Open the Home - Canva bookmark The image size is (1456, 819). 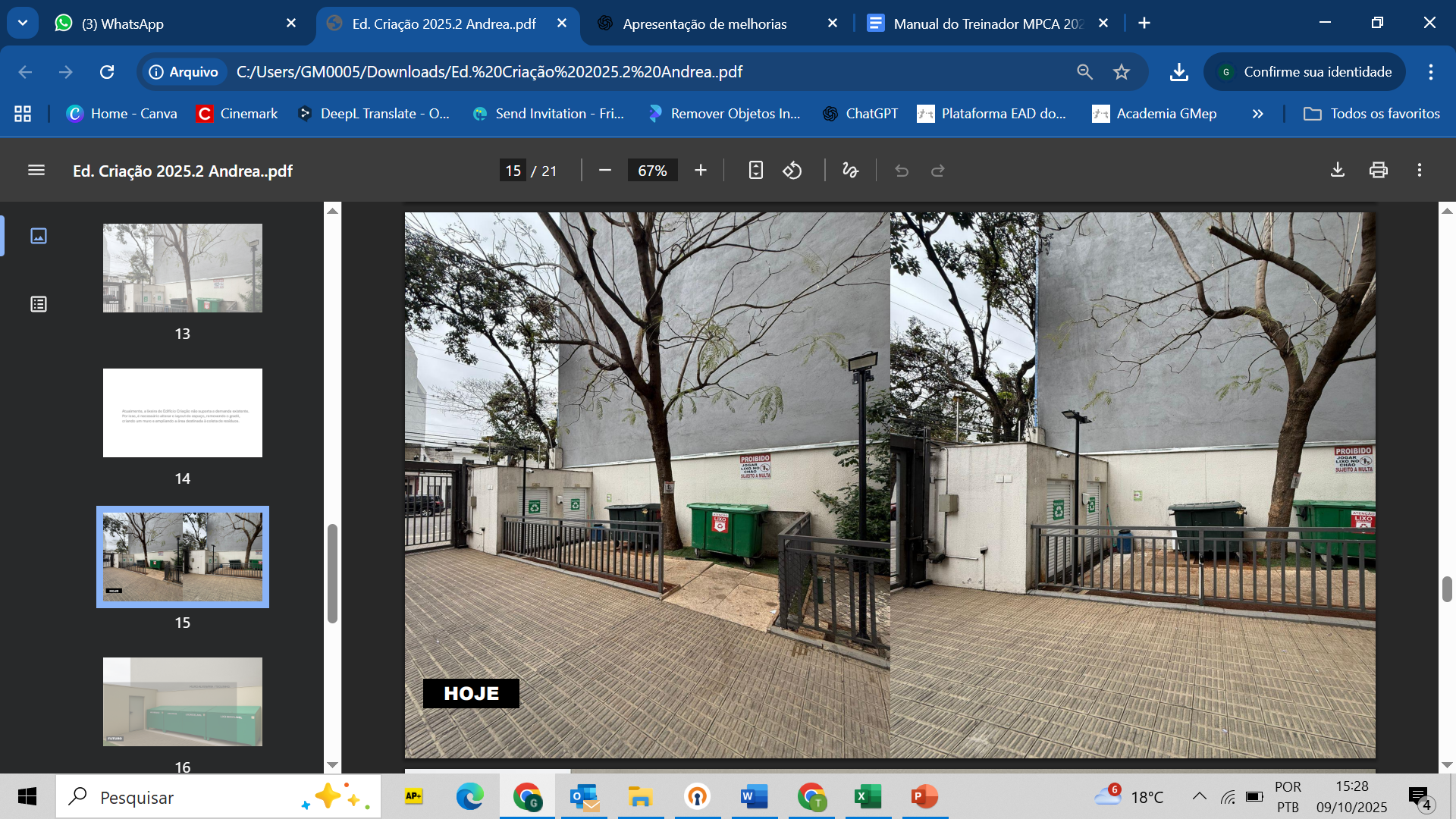tap(122, 114)
